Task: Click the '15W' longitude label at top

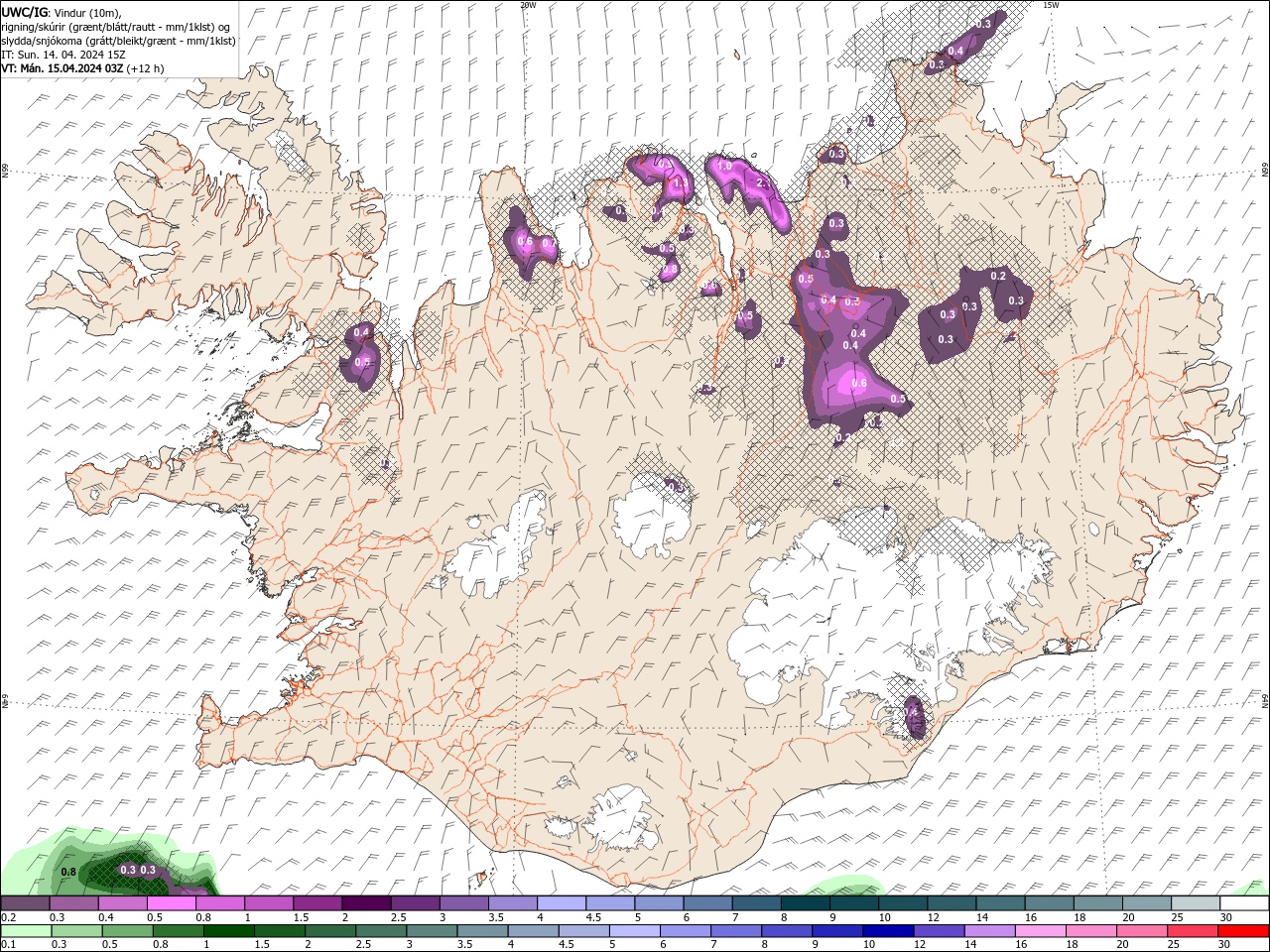Action: tap(1051, 5)
